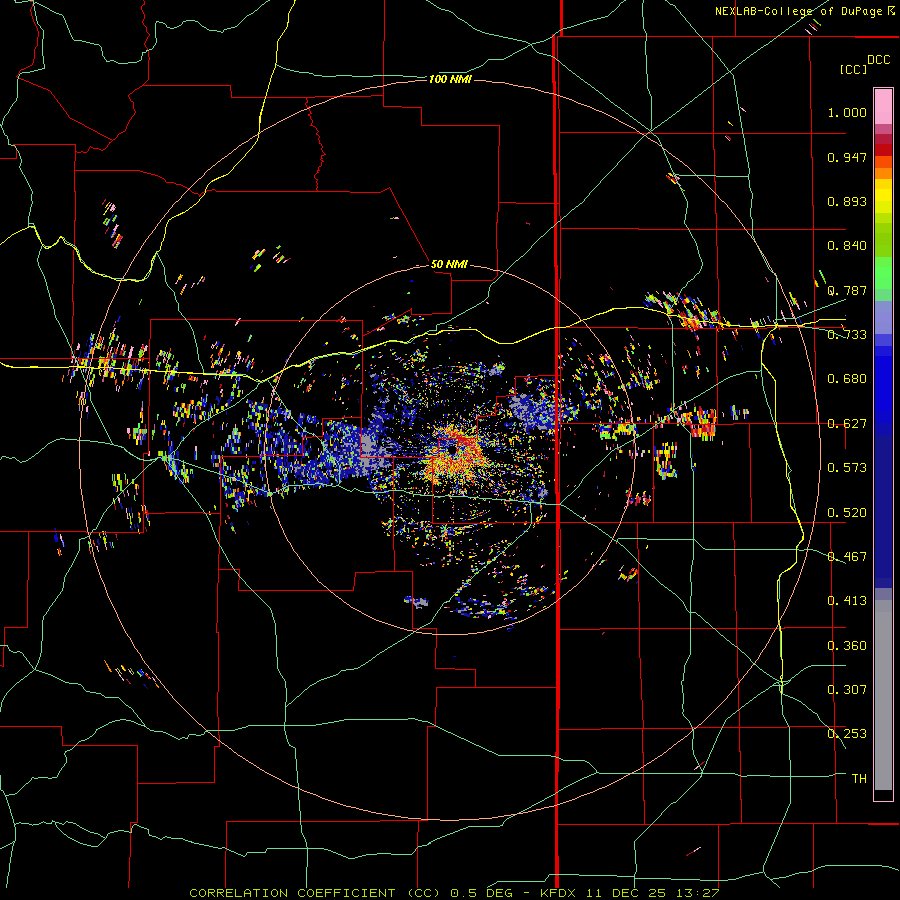Select the 0.893 scale value
900x900 pixels.
click(847, 201)
